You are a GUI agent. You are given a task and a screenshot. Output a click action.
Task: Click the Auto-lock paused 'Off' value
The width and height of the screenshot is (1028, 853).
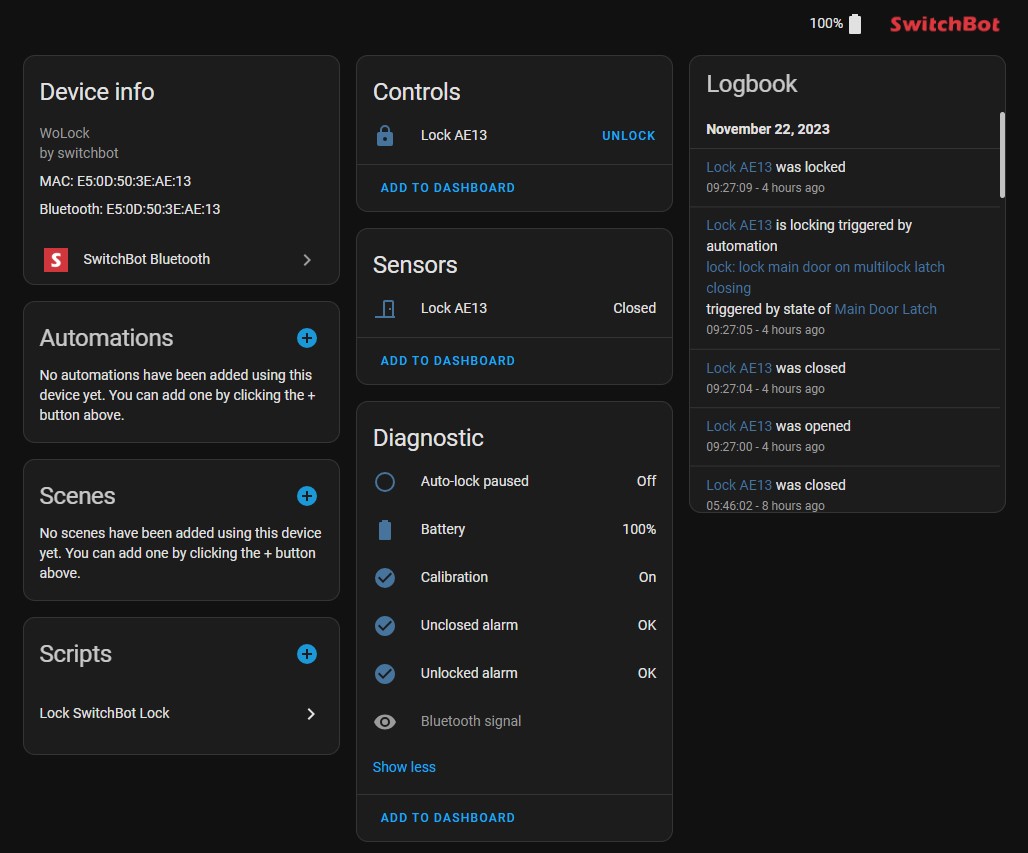[646, 481]
